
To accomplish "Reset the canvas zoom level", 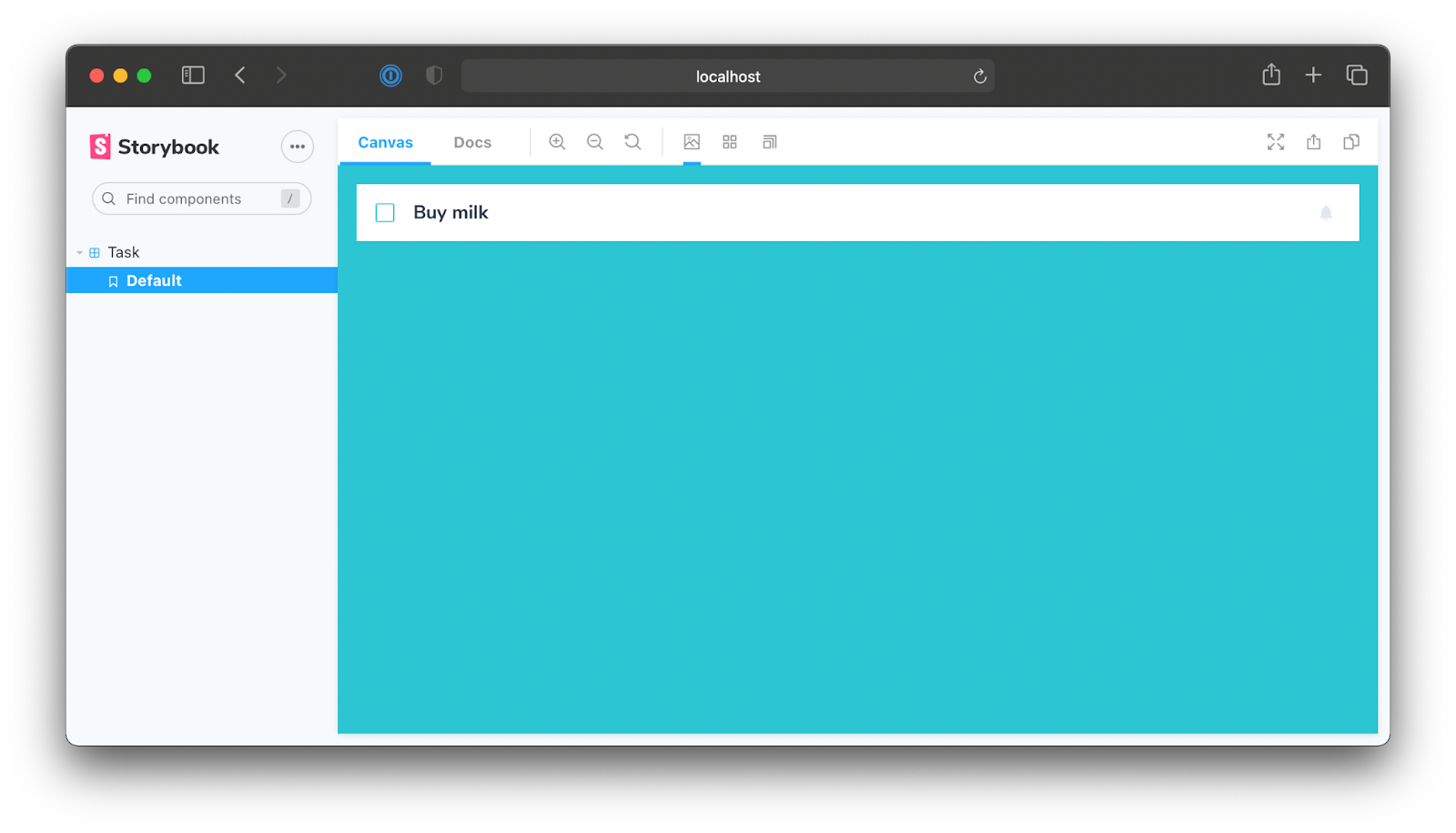I will tap(632, 142).
